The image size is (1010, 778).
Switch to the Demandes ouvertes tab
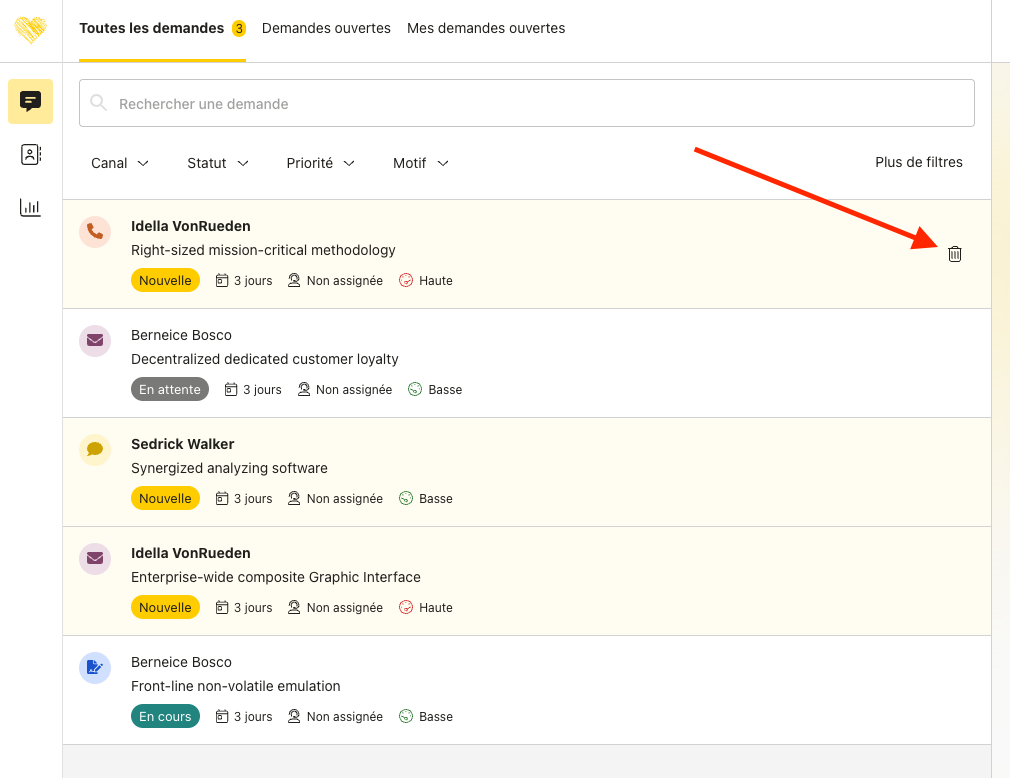click(x=326, y=28)
